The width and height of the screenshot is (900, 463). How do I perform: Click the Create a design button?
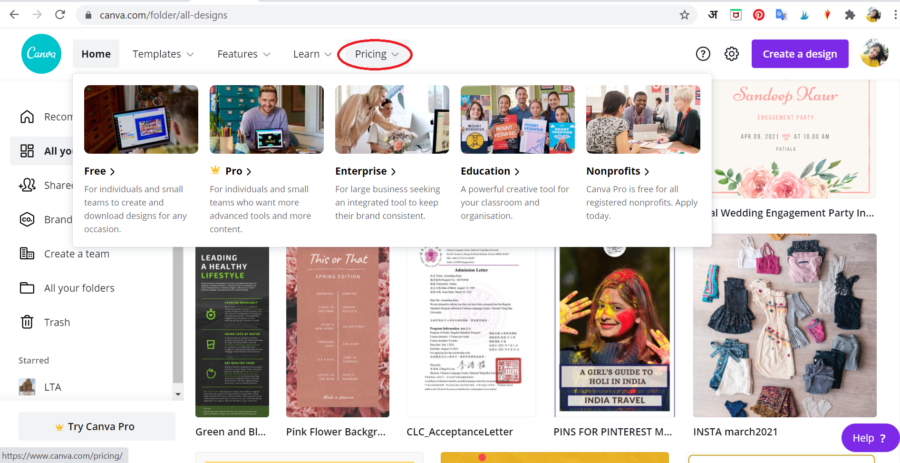pyautogui.click(x=799, y=54)
